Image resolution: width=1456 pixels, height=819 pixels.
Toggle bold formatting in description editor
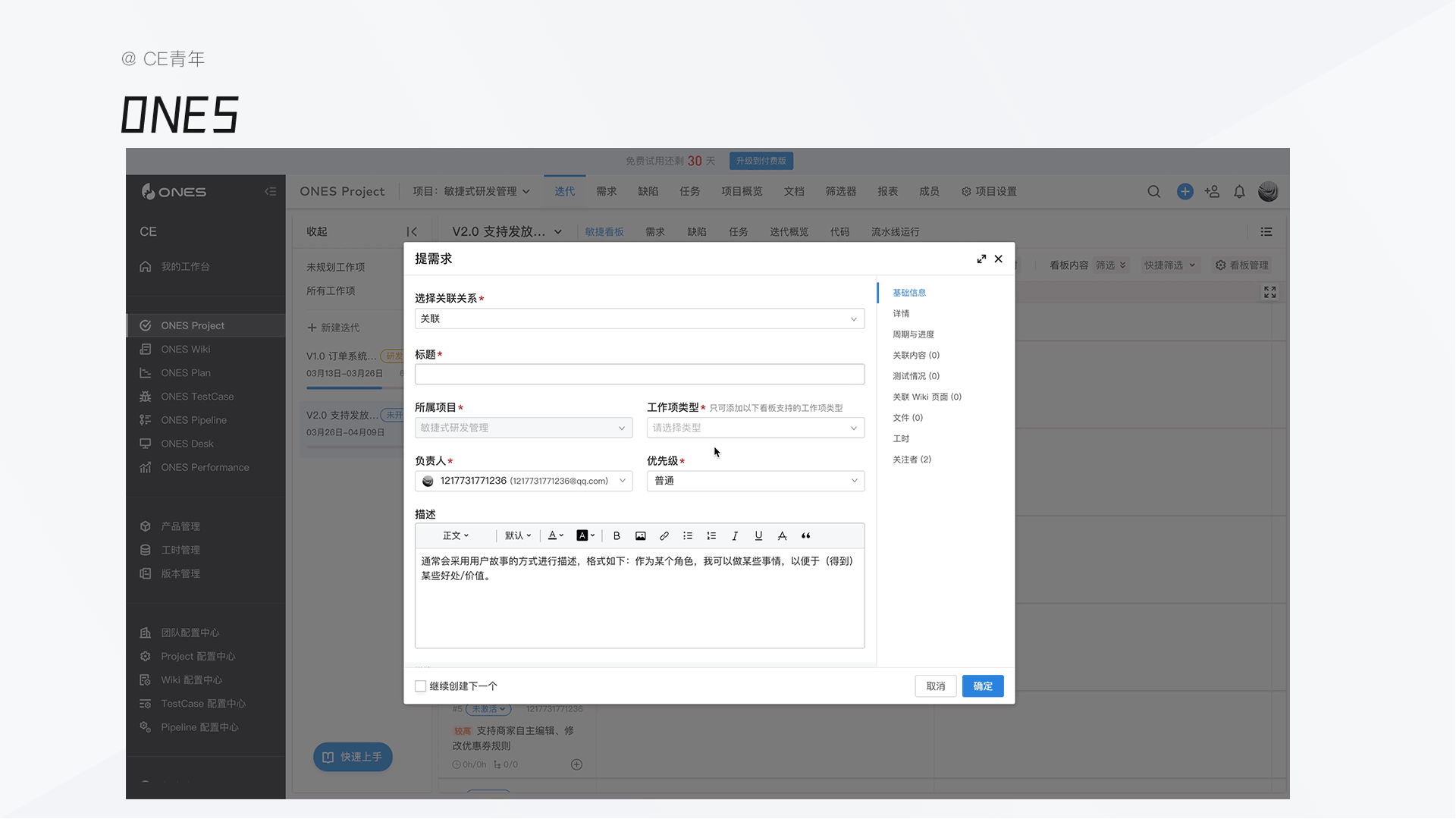point(617,536)
